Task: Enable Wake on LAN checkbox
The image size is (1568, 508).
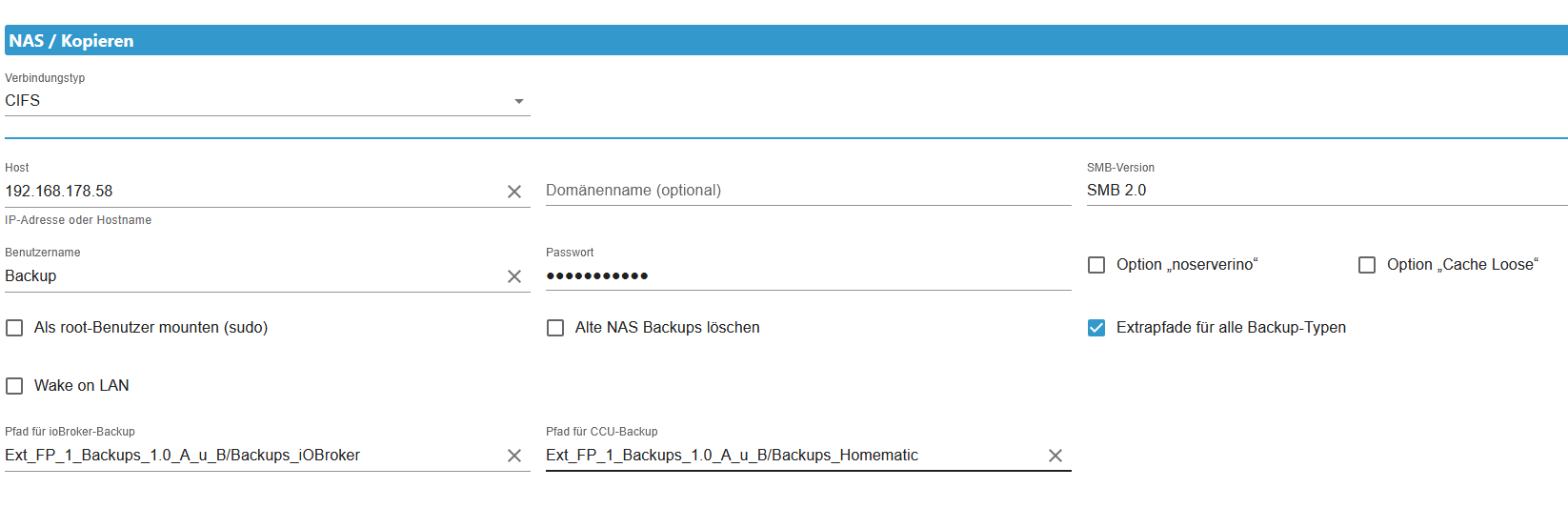Action: click(14, 386)
